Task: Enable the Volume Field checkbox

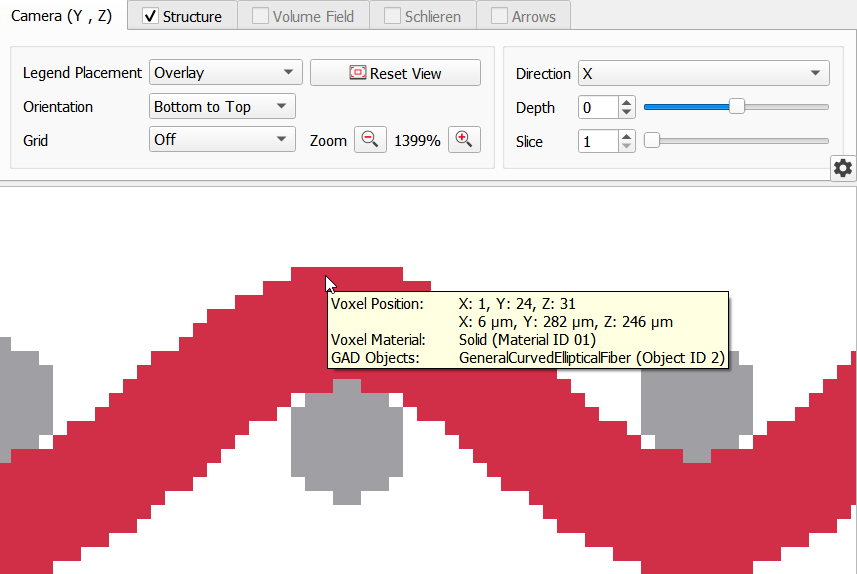Action: [x=260, y=16]
